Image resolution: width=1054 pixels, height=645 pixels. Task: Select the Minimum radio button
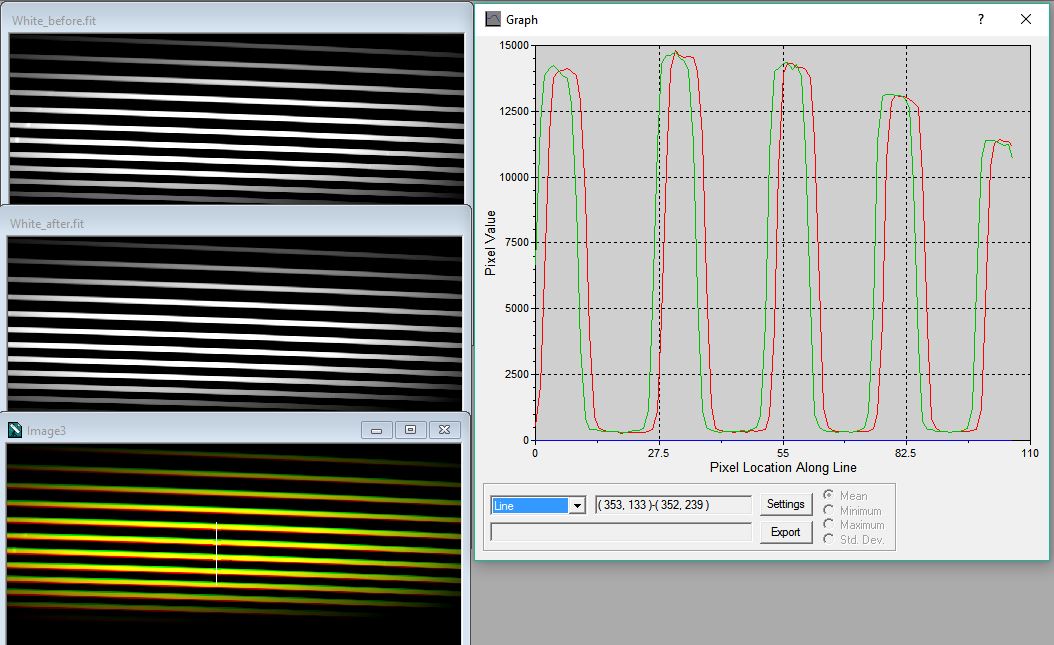[829, 511]
